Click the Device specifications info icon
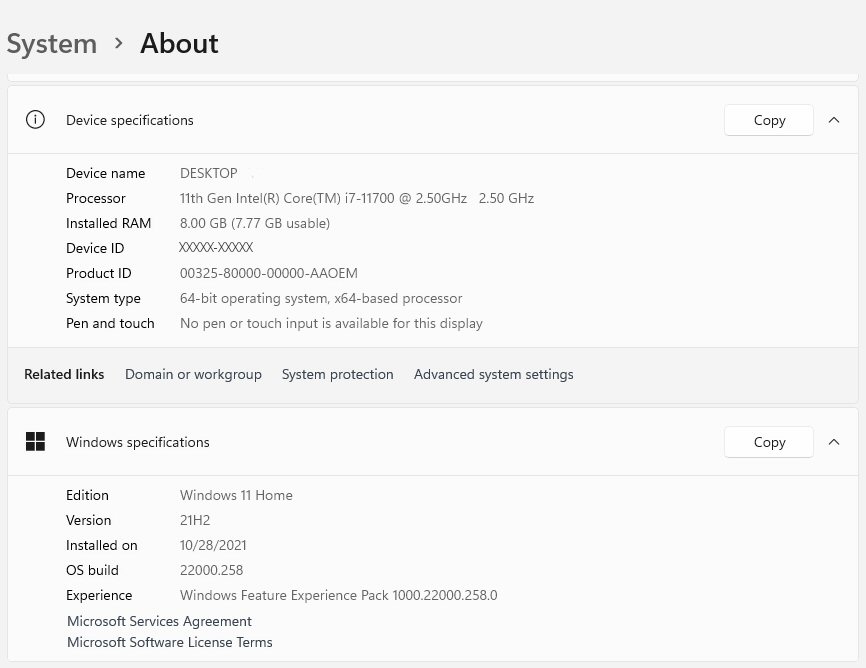This screenshot has height=668, width=866. tap(35, 119)
